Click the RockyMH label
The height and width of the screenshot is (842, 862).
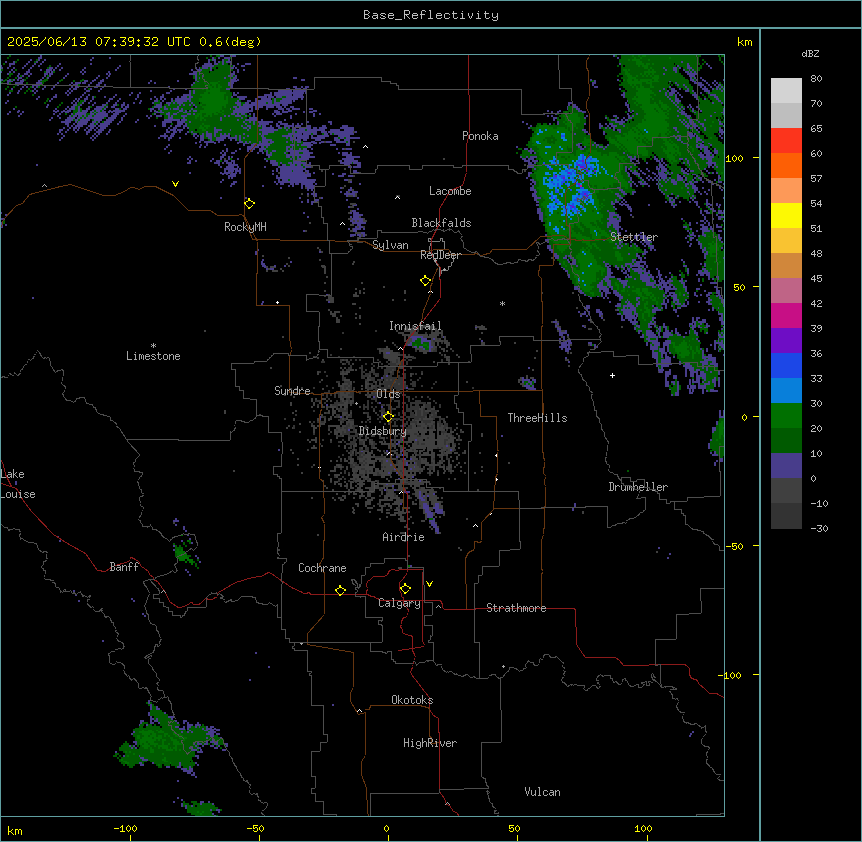pos(245,227)
